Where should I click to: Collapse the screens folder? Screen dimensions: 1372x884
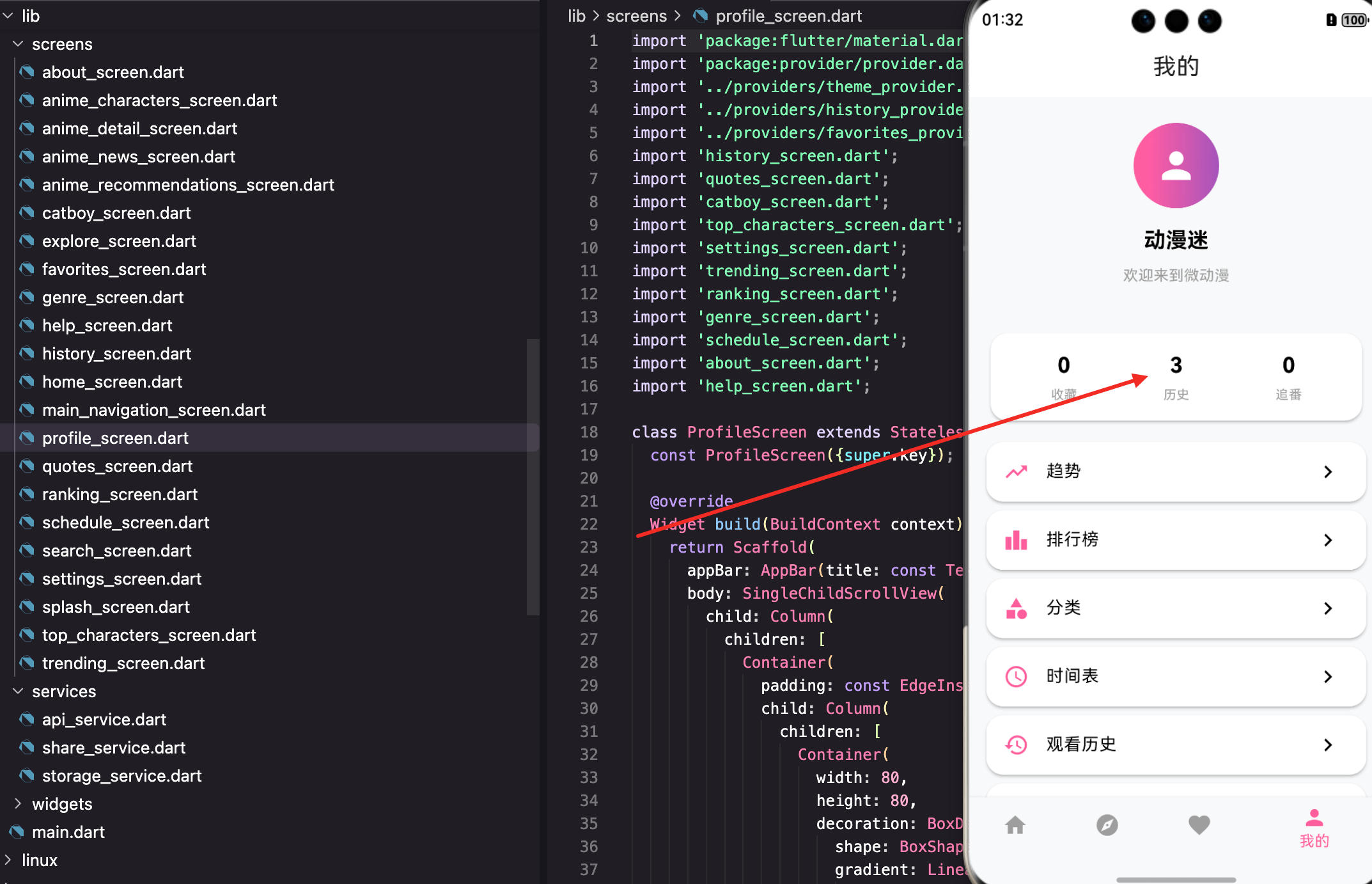pos(19,44)
